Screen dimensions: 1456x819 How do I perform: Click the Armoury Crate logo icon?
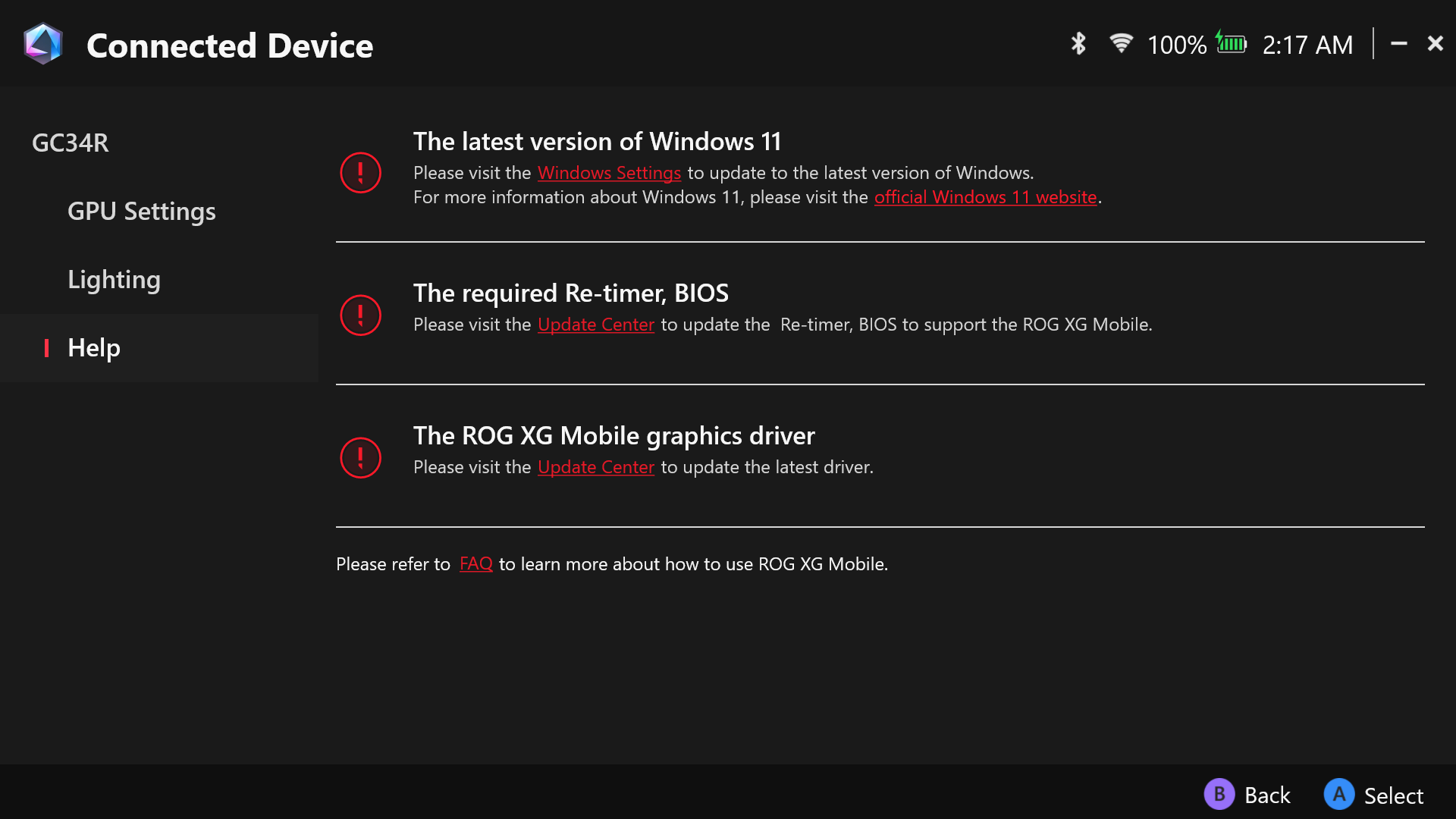(x=43, y=44)
